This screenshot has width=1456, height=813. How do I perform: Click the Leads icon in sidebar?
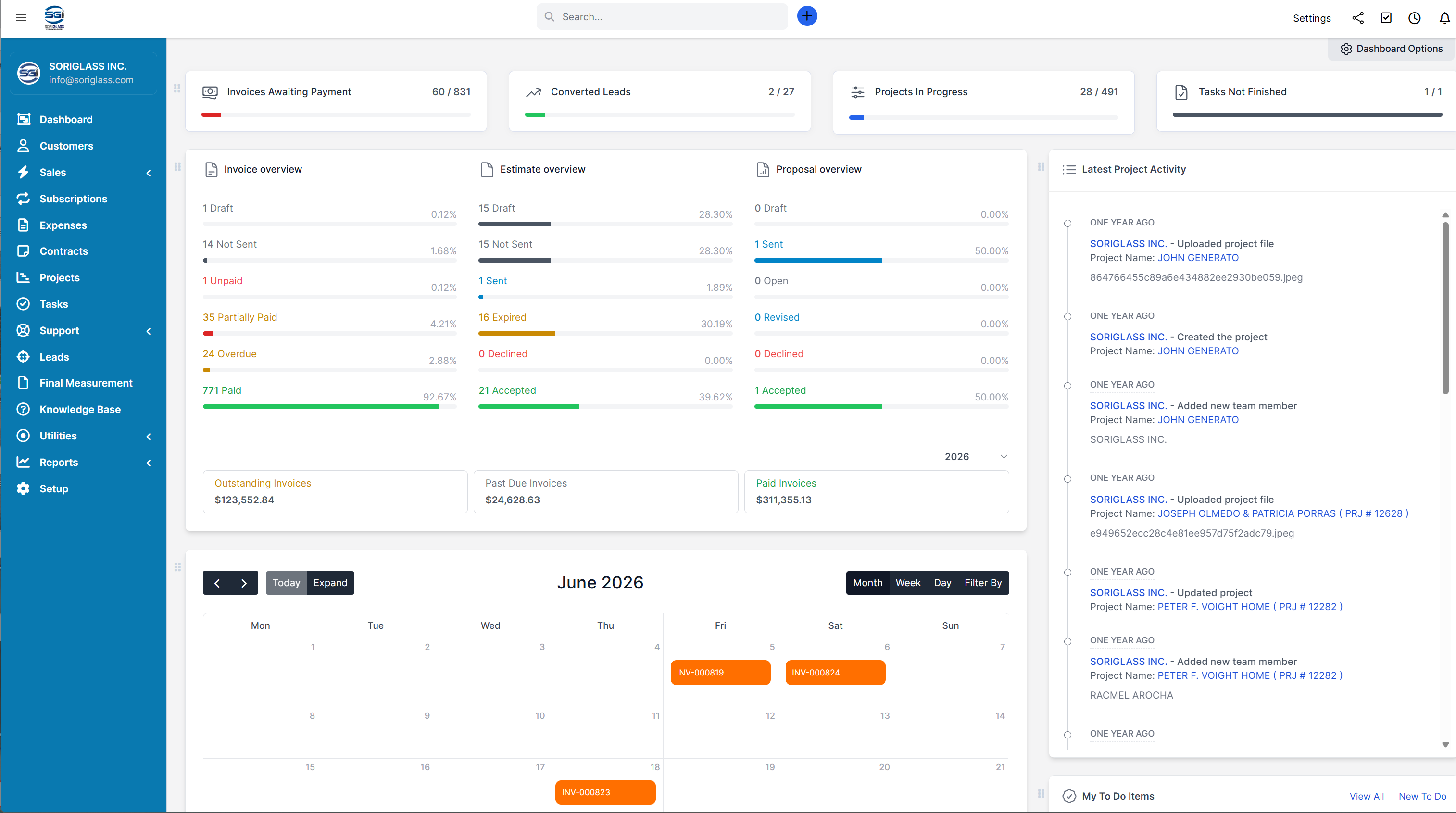(x=23, y=357)
